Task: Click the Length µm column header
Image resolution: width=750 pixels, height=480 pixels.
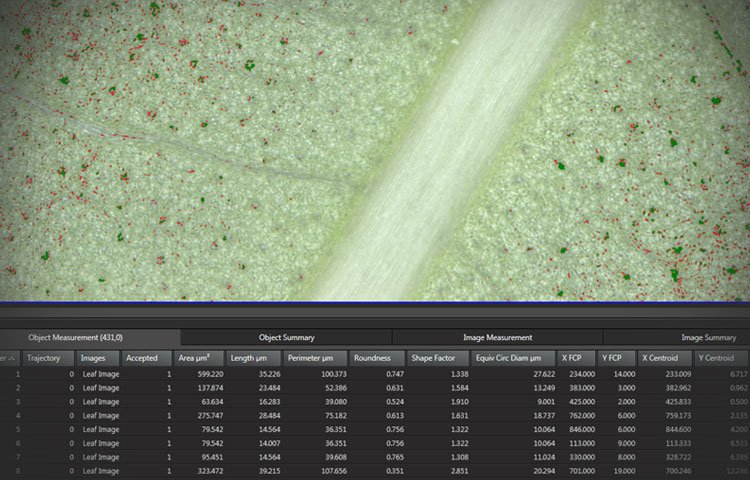Action: click(x=252, y=358)
